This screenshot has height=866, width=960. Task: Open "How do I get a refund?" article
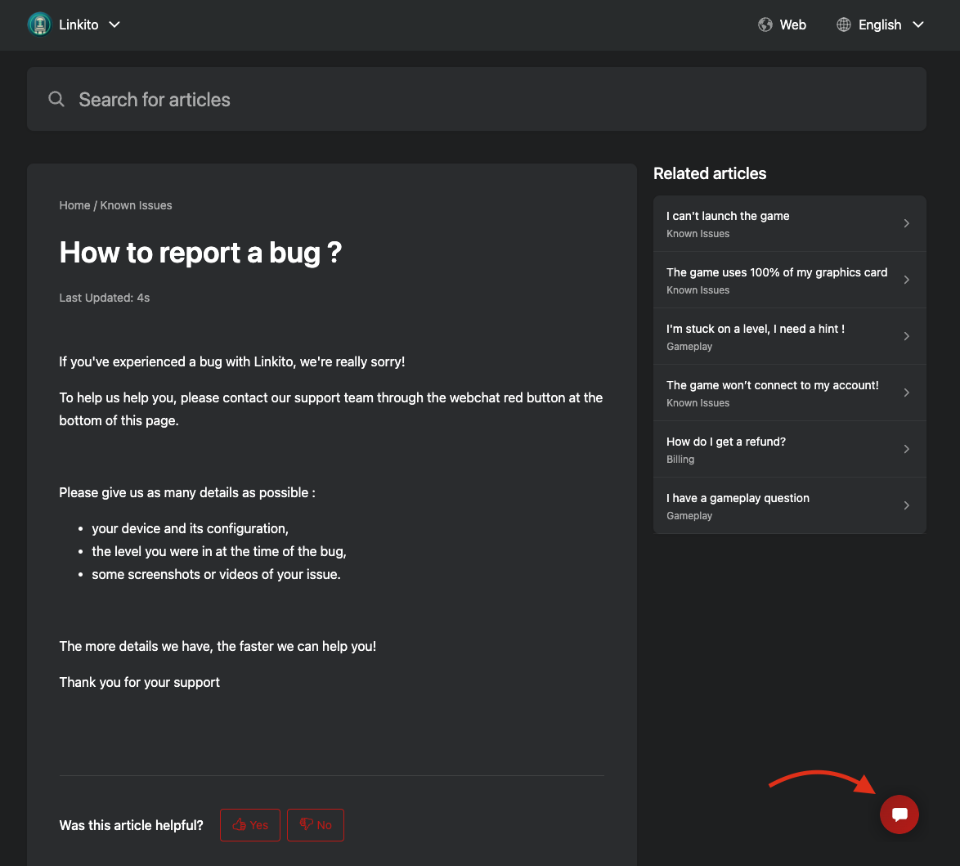point(789,449)
